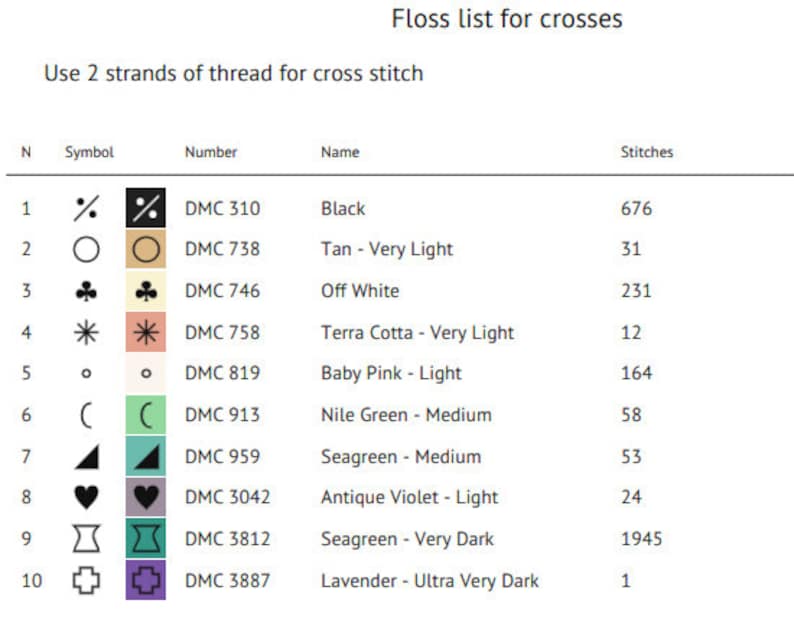
Task: Select the black triangle symbol in row 7
Action: 87,457
